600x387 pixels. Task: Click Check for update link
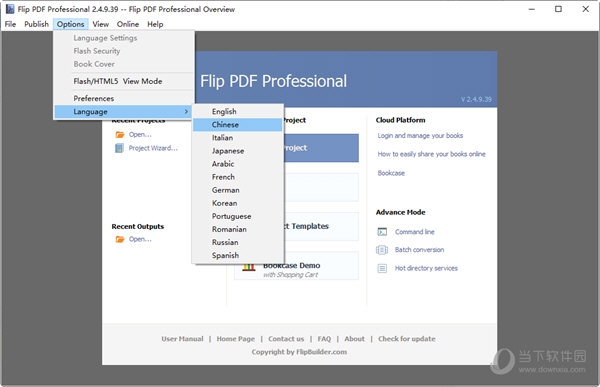coord(406,339)
